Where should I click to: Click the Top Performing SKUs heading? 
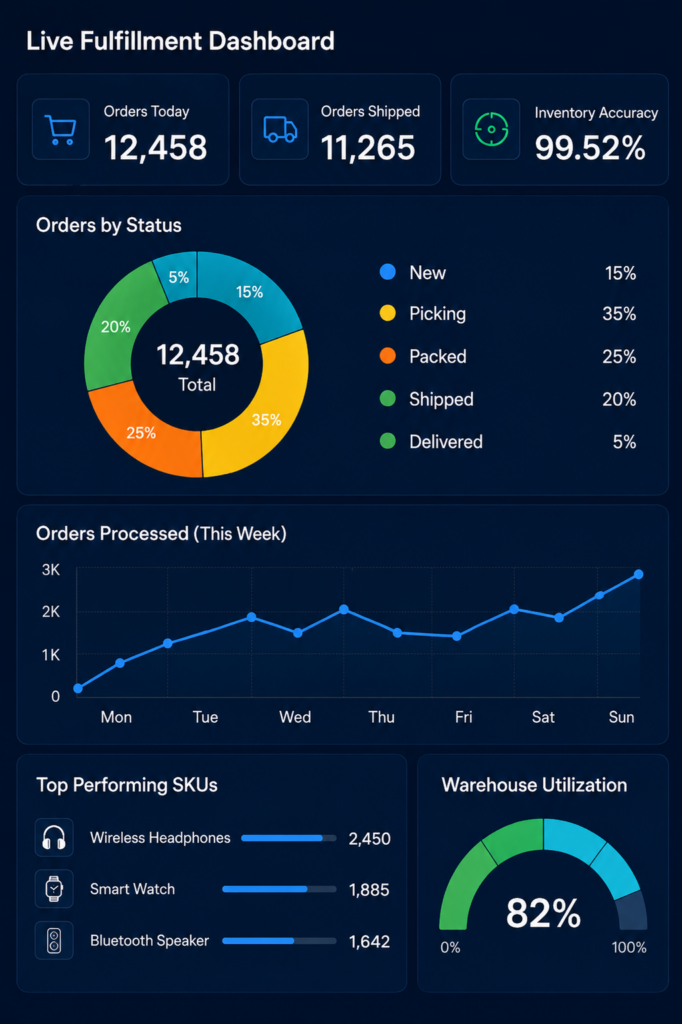point(127,785)
